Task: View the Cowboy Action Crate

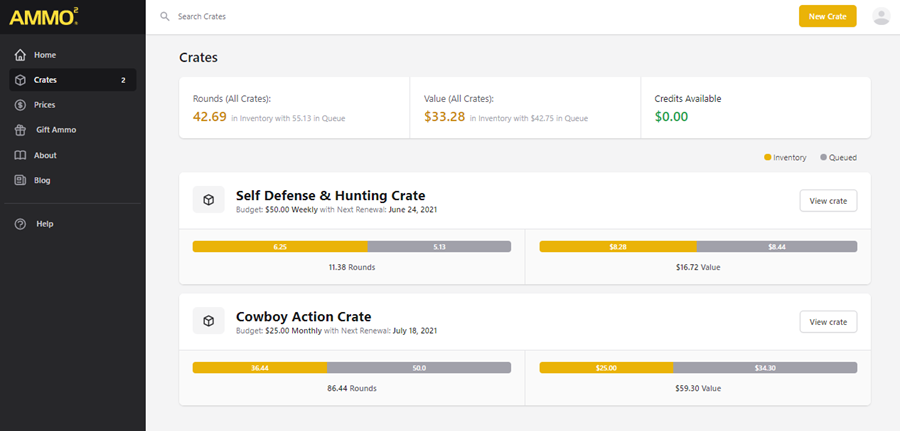Action: 828,322
